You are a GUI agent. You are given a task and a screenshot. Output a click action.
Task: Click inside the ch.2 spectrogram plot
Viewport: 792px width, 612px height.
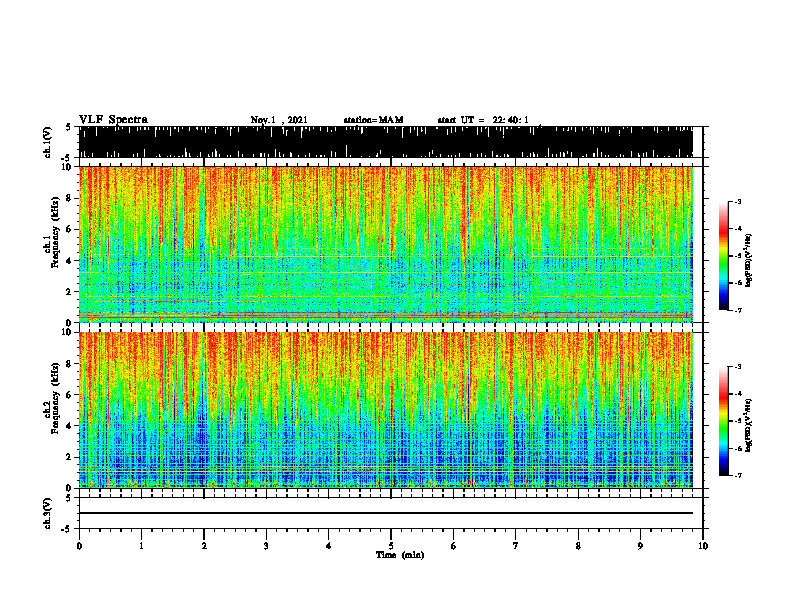tap(385, 410)
